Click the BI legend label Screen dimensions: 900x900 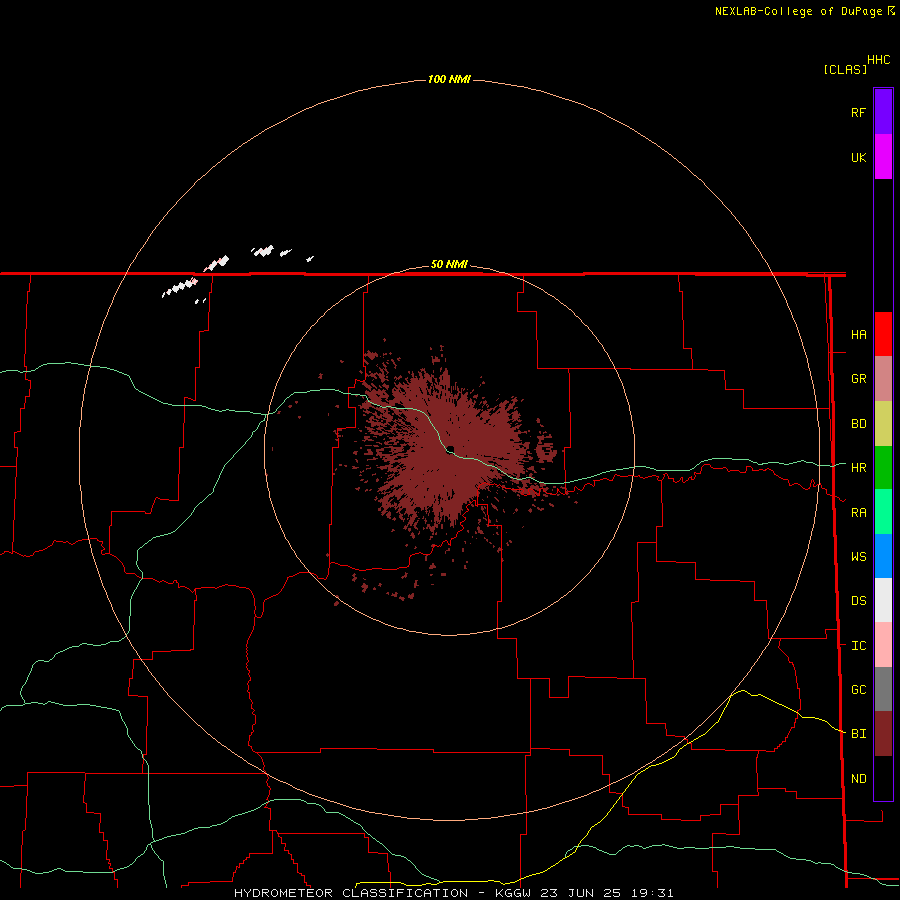click(x=858, y=734)
